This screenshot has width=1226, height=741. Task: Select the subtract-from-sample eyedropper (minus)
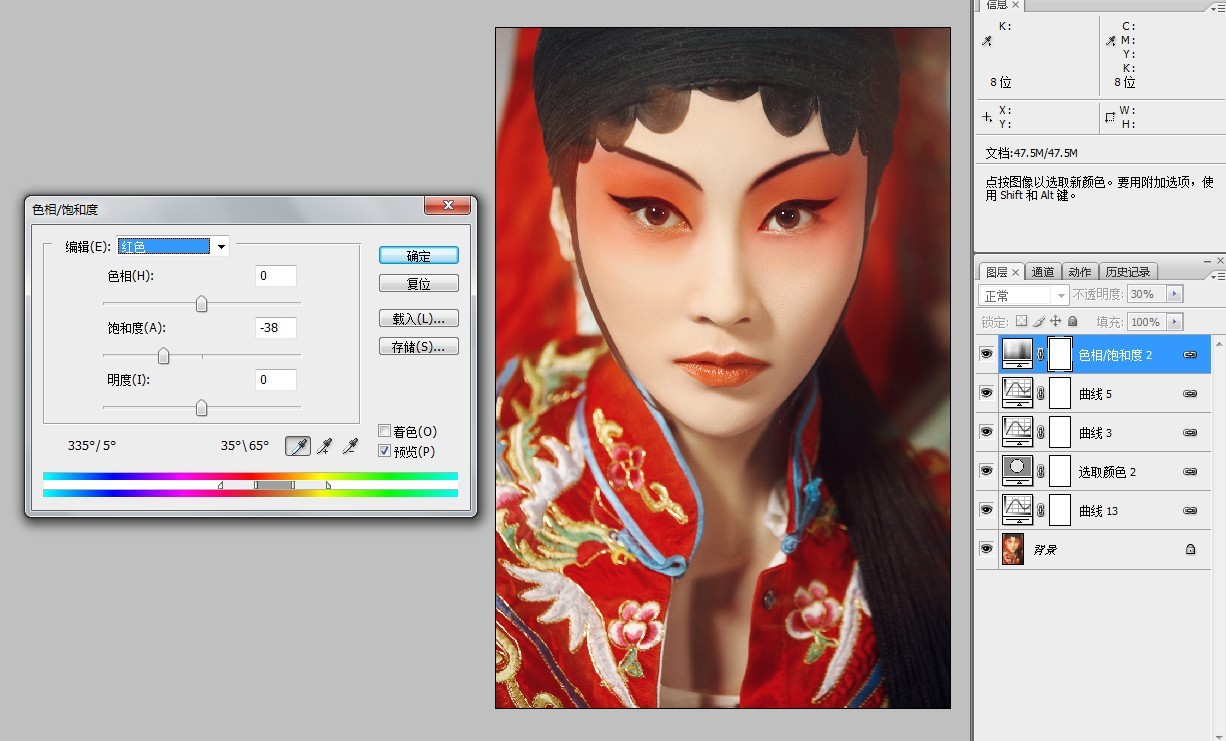click(350, 446)
